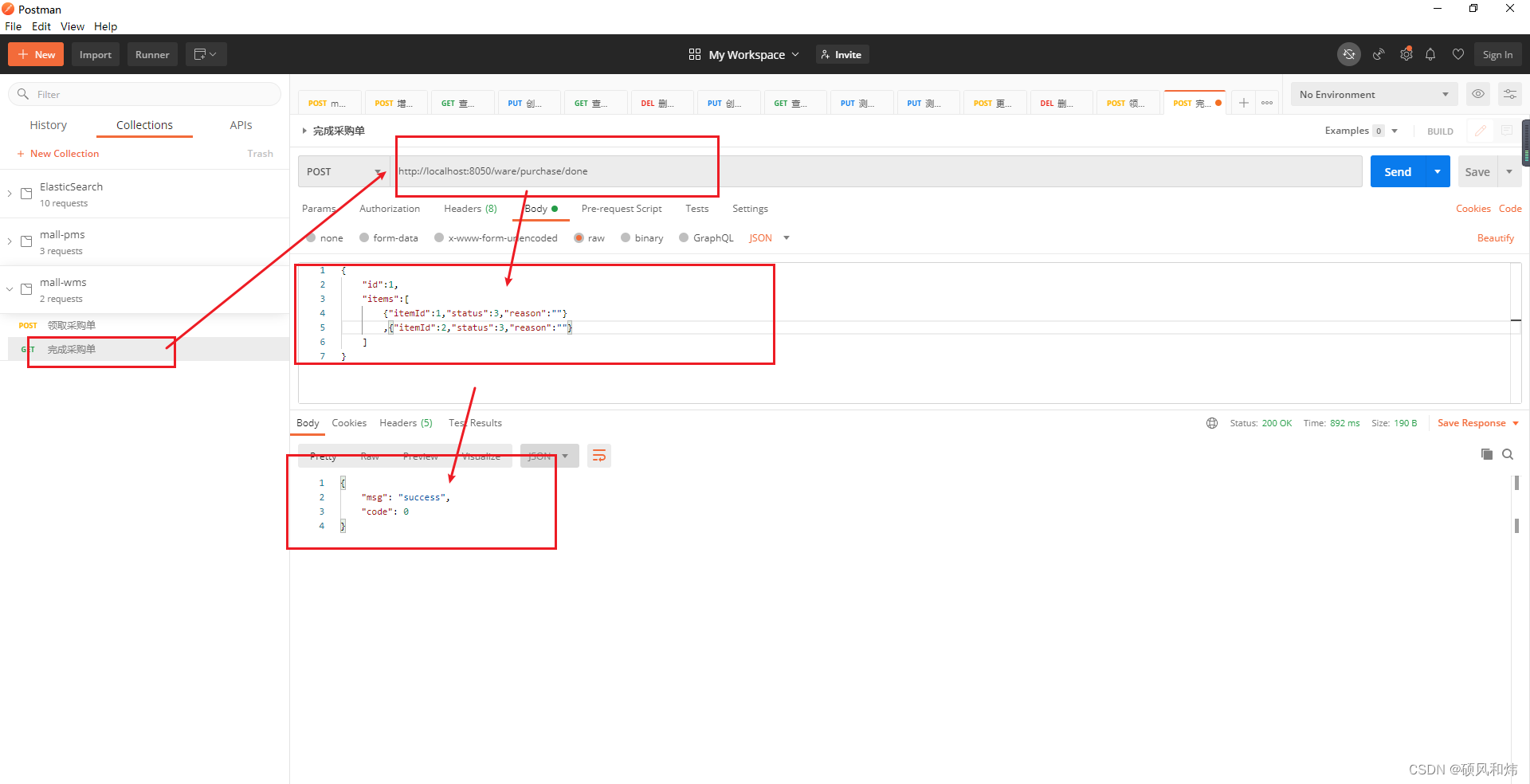
Task: Select the none body type
Action: click(325, 238)
